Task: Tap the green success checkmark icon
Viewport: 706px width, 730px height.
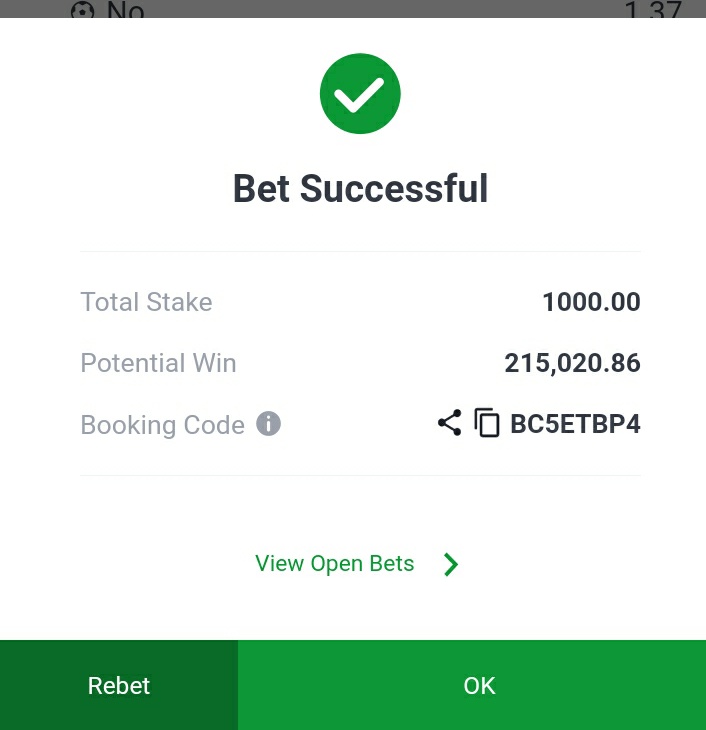Action: click(x=360, y=94)
